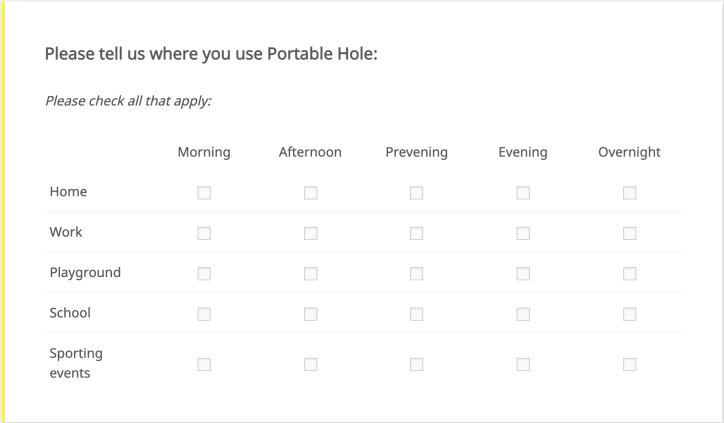Select Sporting events Overnight checkbox
This screenshot has height=423, width=724.
[x=629, y=364]
